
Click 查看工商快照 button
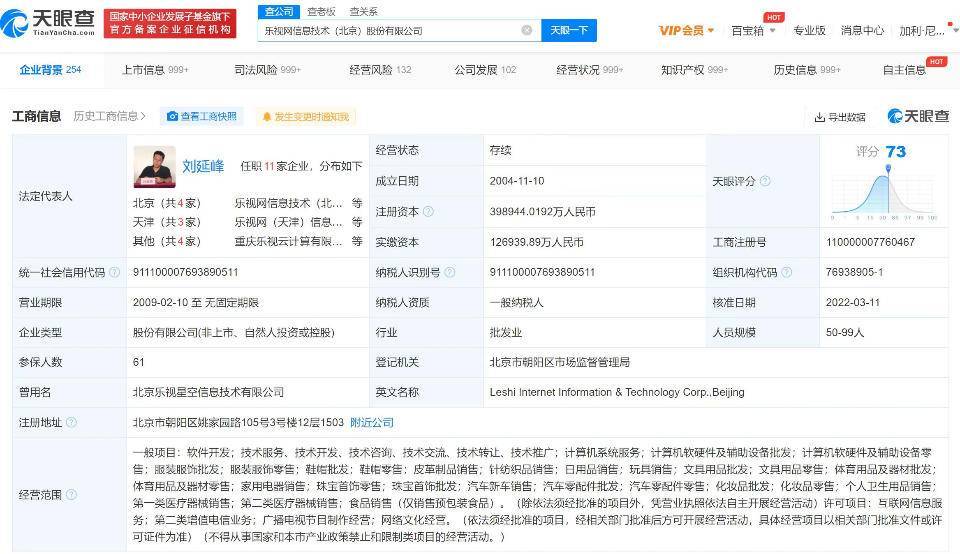tap(202, 116)
